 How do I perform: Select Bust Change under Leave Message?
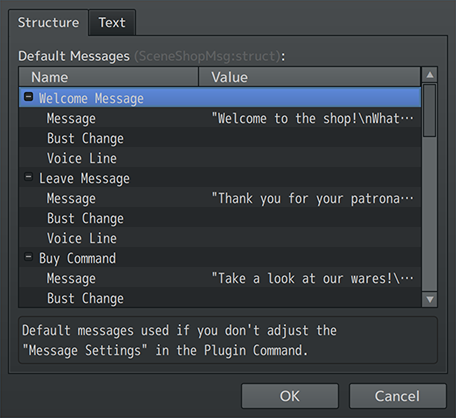click(220, 217)
